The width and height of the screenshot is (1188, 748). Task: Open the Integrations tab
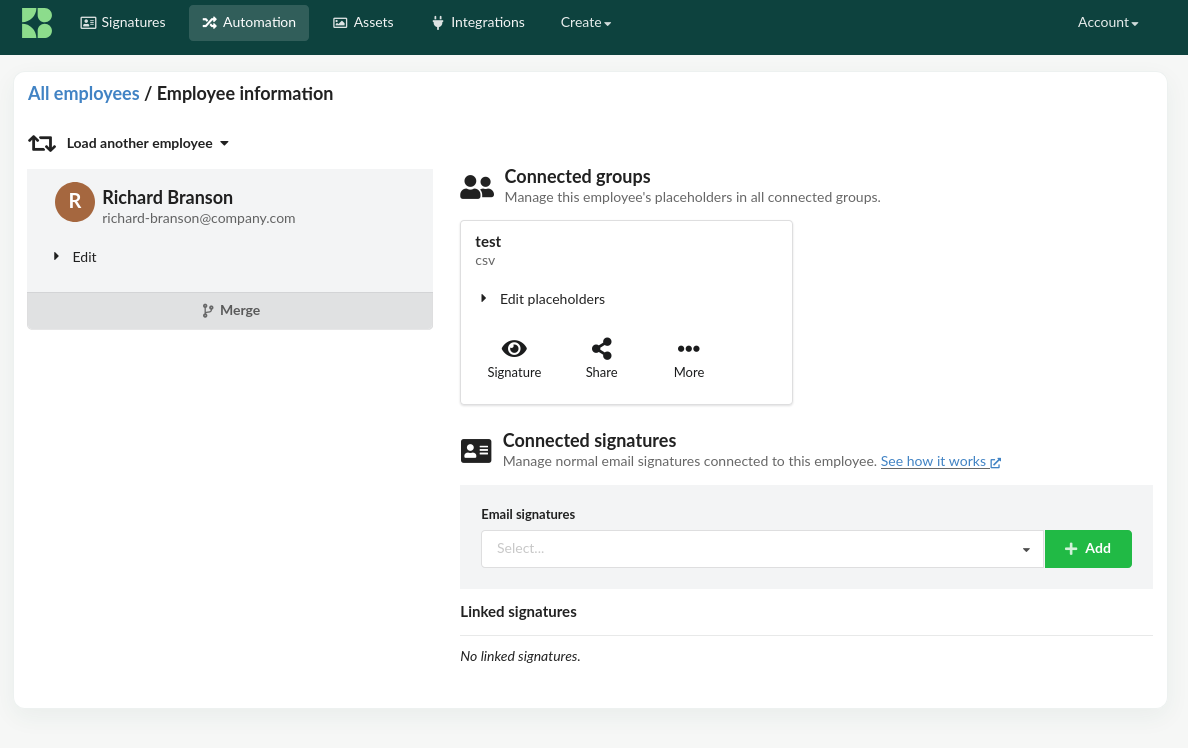(478, 23)
